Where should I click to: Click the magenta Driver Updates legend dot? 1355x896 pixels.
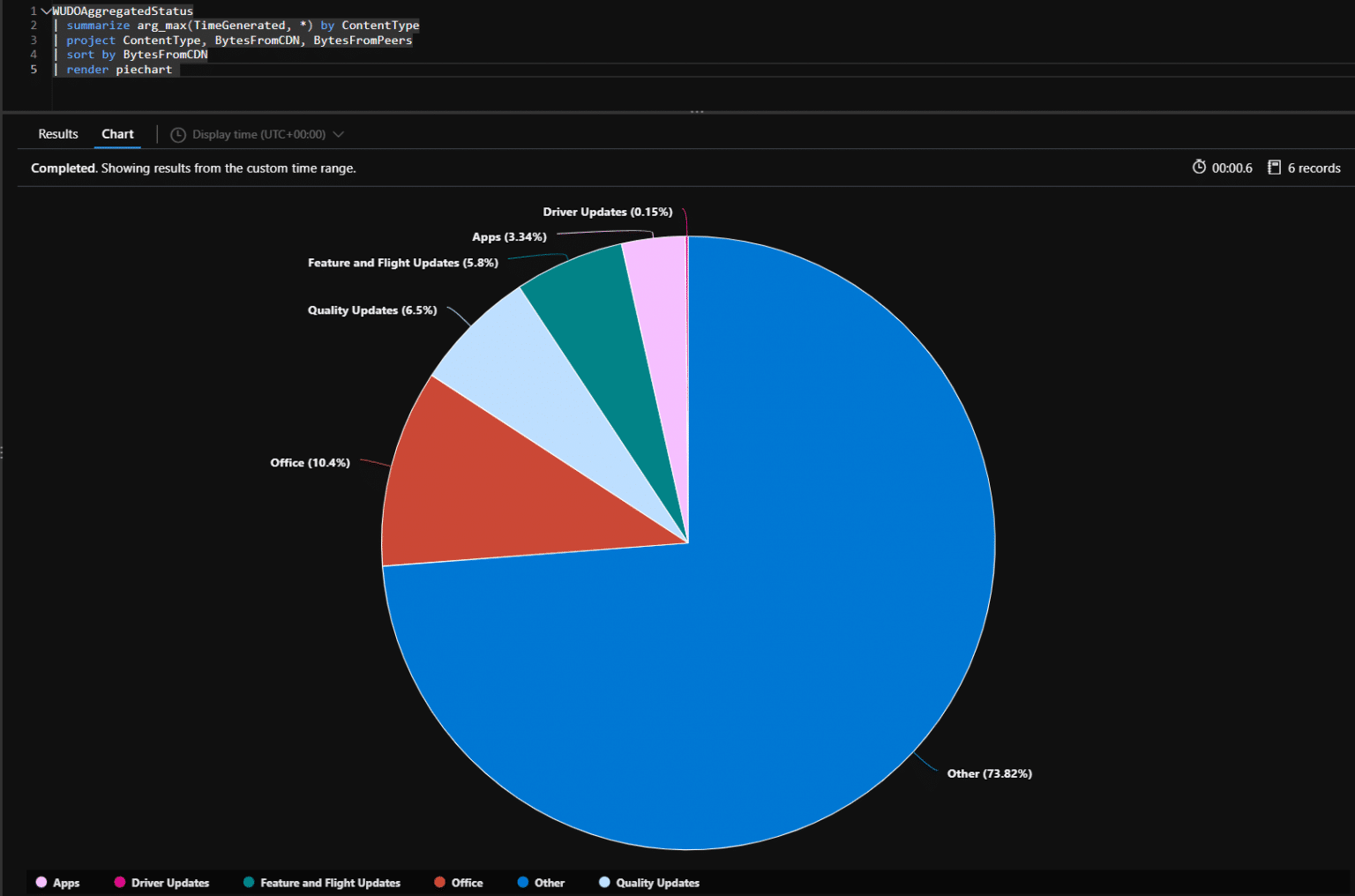(x=119, y=882)
